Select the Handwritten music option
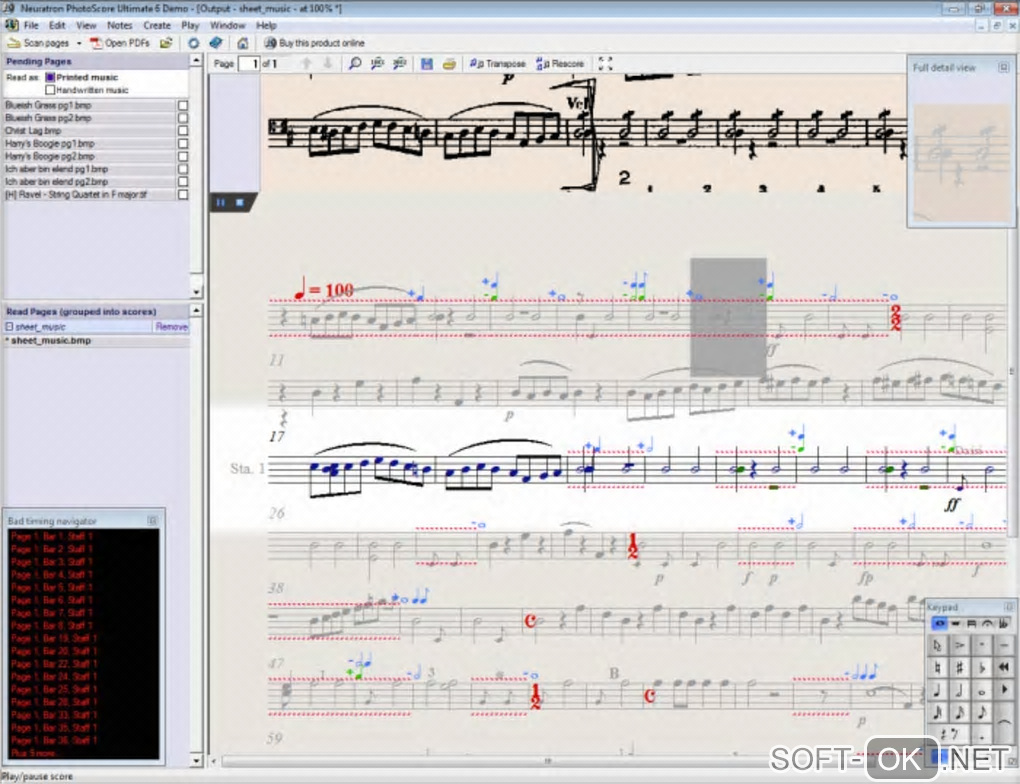This screenshot has width=1020, height=784. [50, 90]
